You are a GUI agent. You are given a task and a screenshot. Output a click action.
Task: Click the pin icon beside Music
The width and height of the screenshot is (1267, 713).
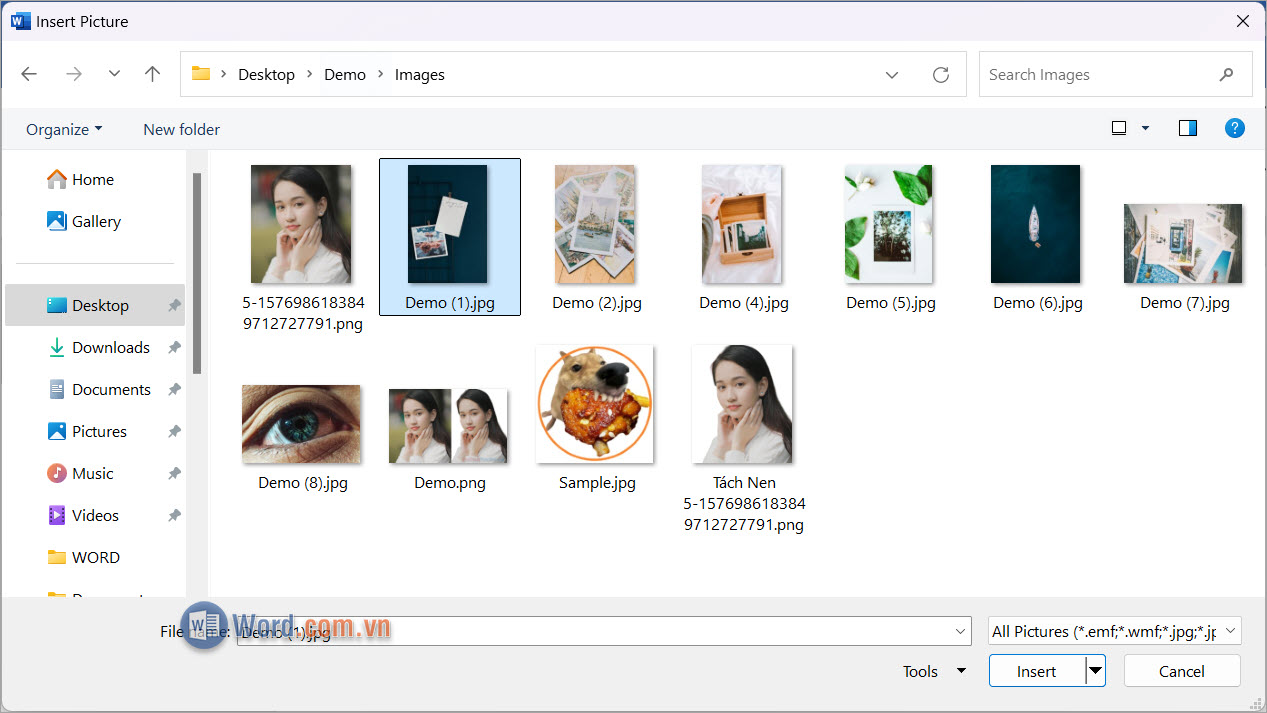point(174,474)
